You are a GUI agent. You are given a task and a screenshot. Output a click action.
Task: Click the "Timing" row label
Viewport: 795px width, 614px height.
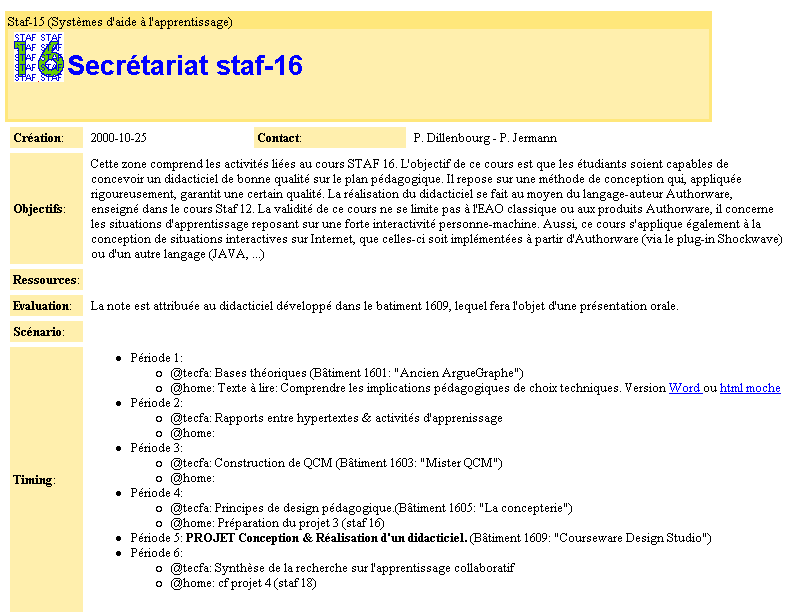(x=33, y=480)
